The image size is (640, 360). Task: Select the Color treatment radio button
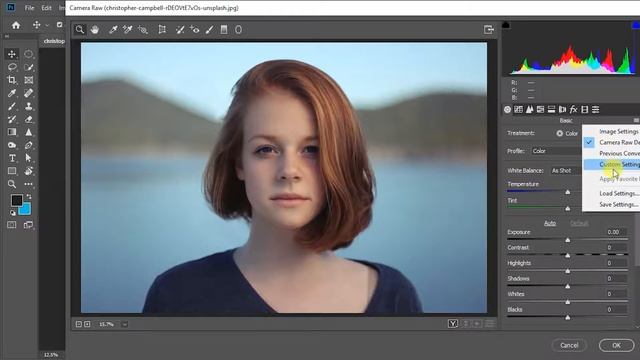[559, 133]
